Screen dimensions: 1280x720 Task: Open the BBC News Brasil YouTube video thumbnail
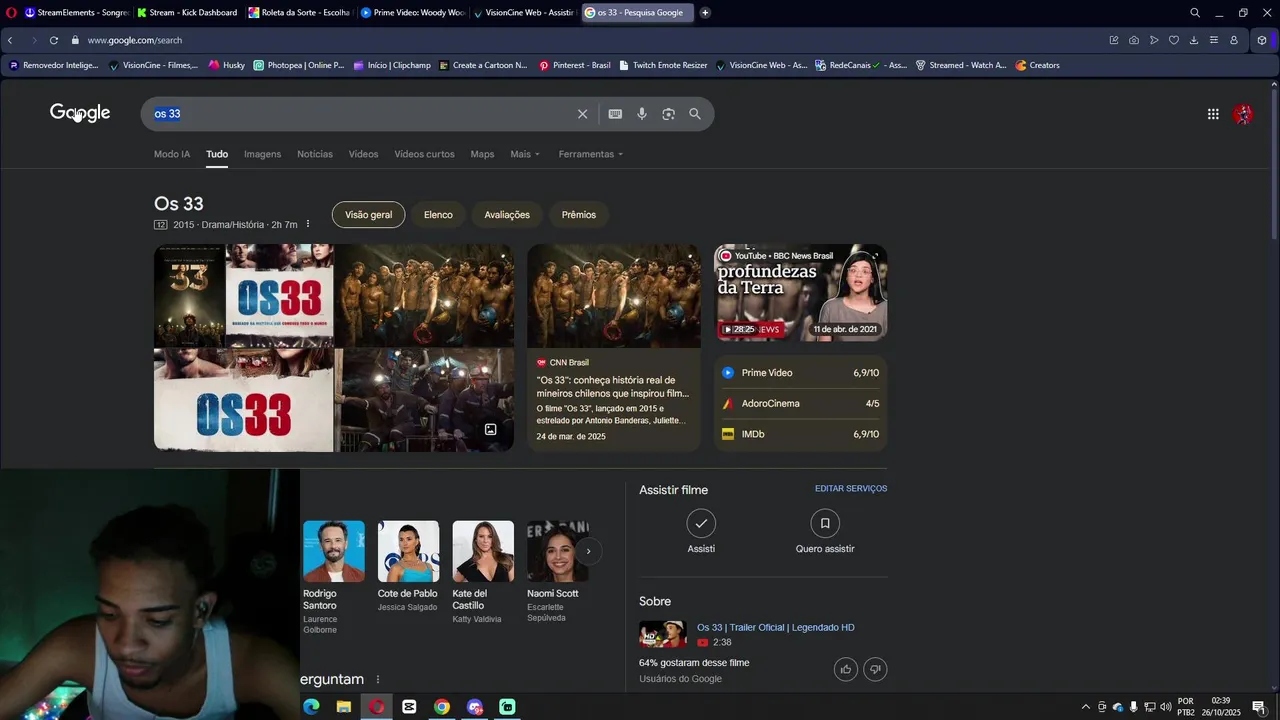coord(800,292)
